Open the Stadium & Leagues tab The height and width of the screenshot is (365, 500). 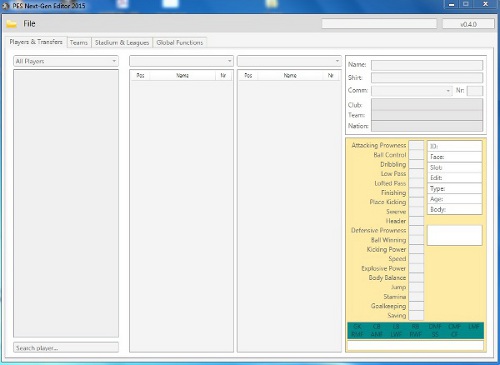click(x=122, y=43)
